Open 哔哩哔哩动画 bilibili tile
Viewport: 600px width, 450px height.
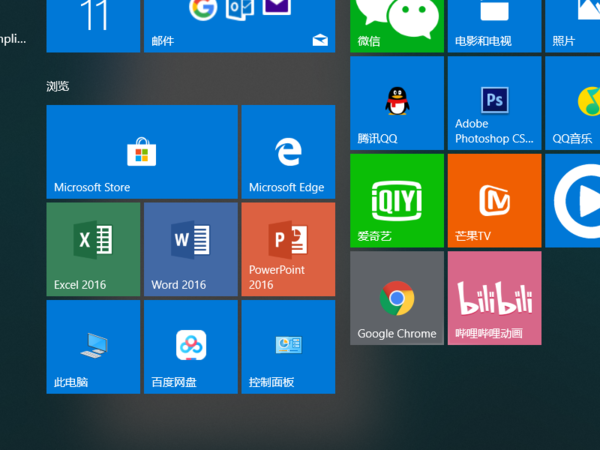[494, 298]
